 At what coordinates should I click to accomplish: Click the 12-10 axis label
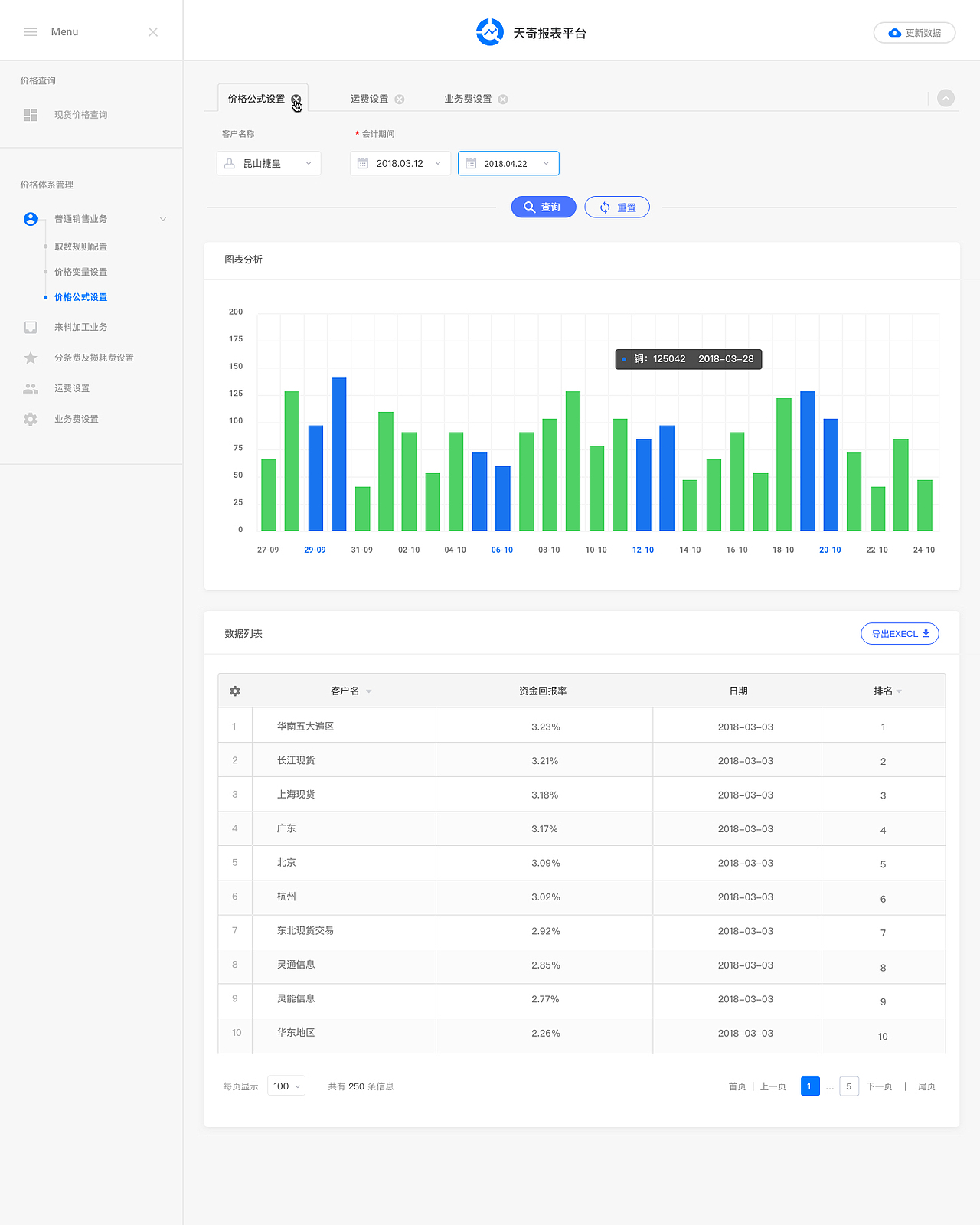[643, 550]
